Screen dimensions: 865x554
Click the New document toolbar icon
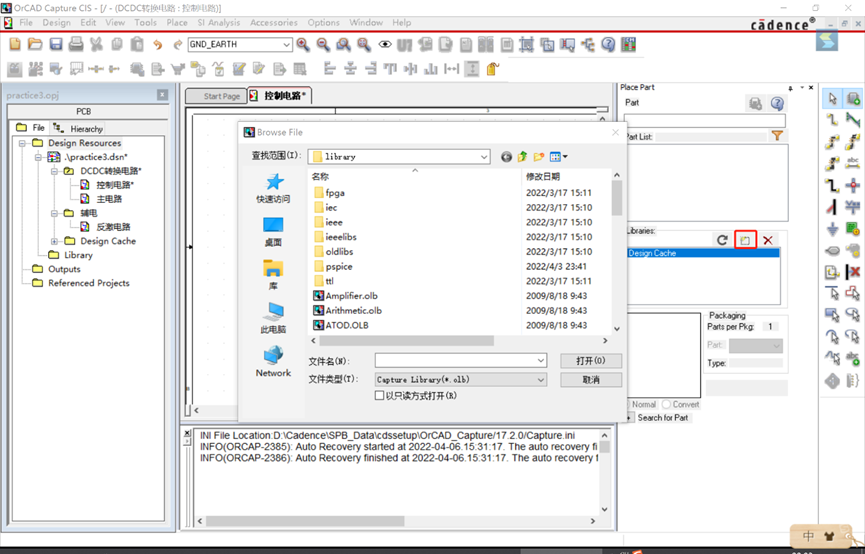(x=15, y=44)
